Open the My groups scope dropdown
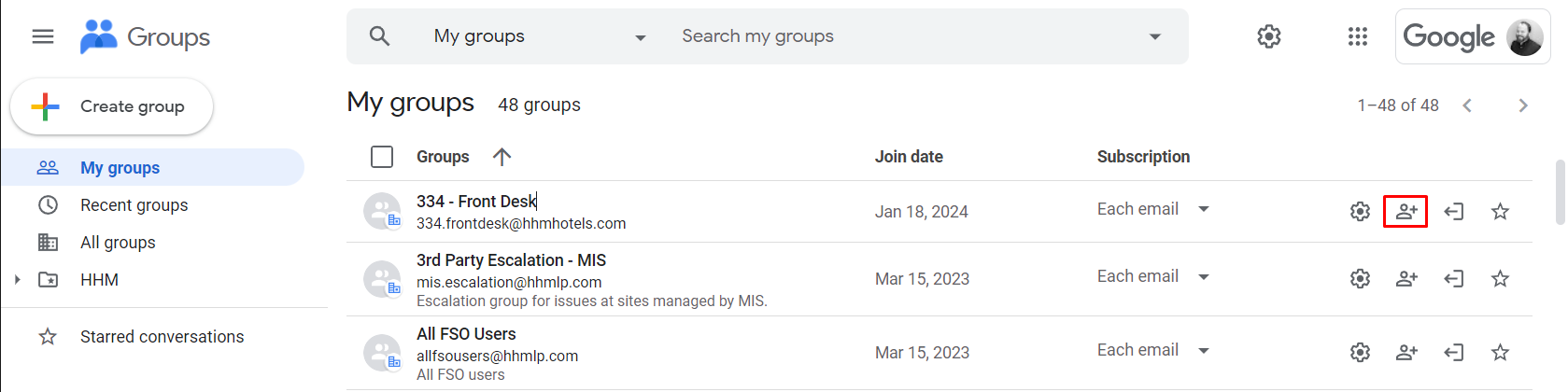The width and height of the screenshot is (1568, 392). [540, 36]
